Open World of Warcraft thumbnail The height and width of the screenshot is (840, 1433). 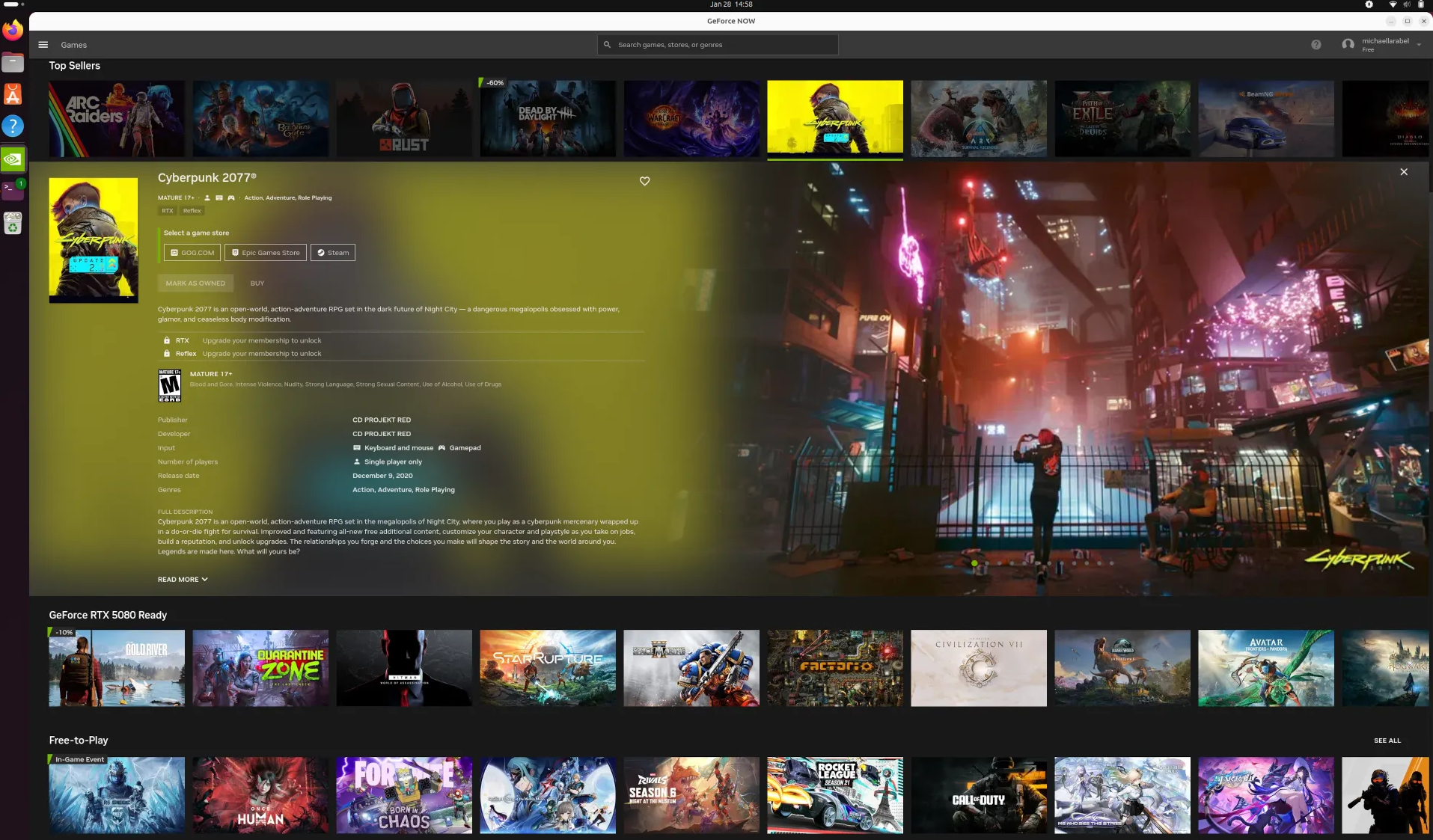point(691,119)
